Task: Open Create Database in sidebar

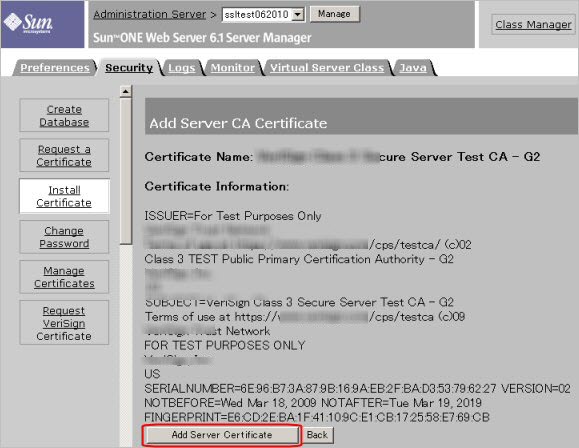Action: coord(64,115)
